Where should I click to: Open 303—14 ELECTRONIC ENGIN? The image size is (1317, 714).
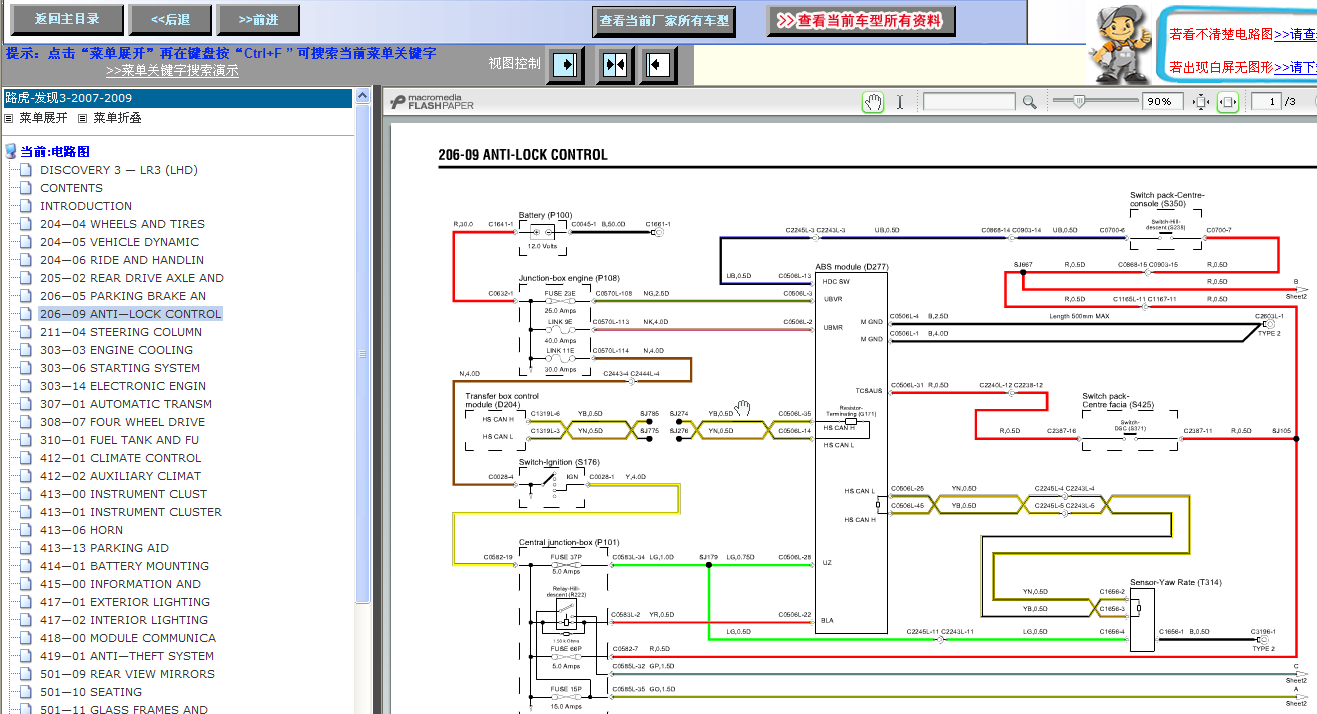123,386
